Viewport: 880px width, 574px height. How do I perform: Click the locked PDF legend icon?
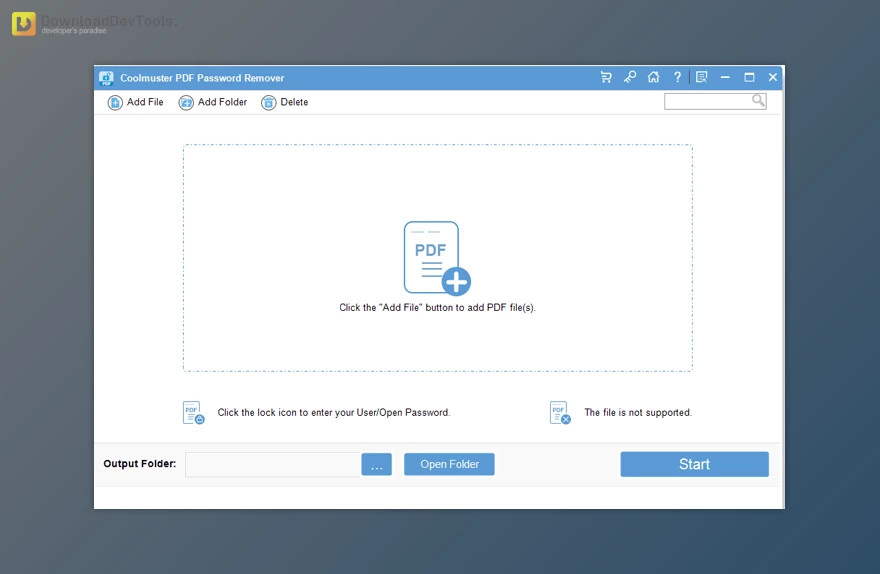194,412
